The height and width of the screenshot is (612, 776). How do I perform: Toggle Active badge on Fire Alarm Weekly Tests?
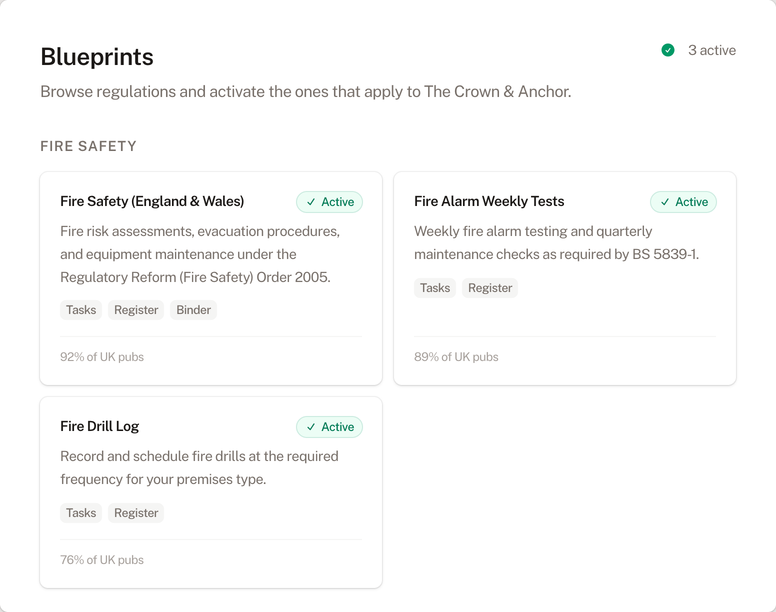pos(683,202)
